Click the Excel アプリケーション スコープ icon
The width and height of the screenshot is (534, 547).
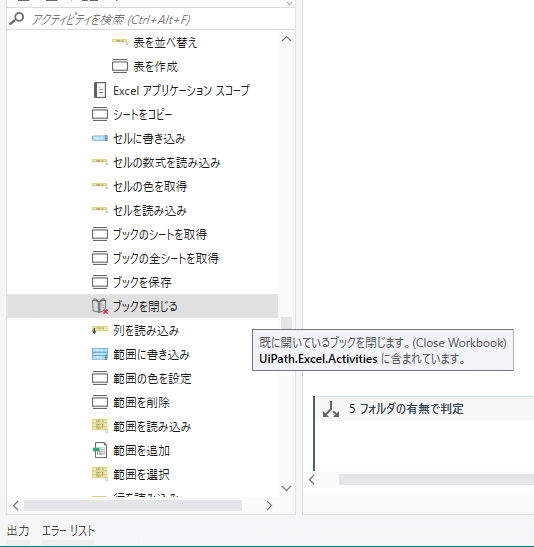(100, 90)
